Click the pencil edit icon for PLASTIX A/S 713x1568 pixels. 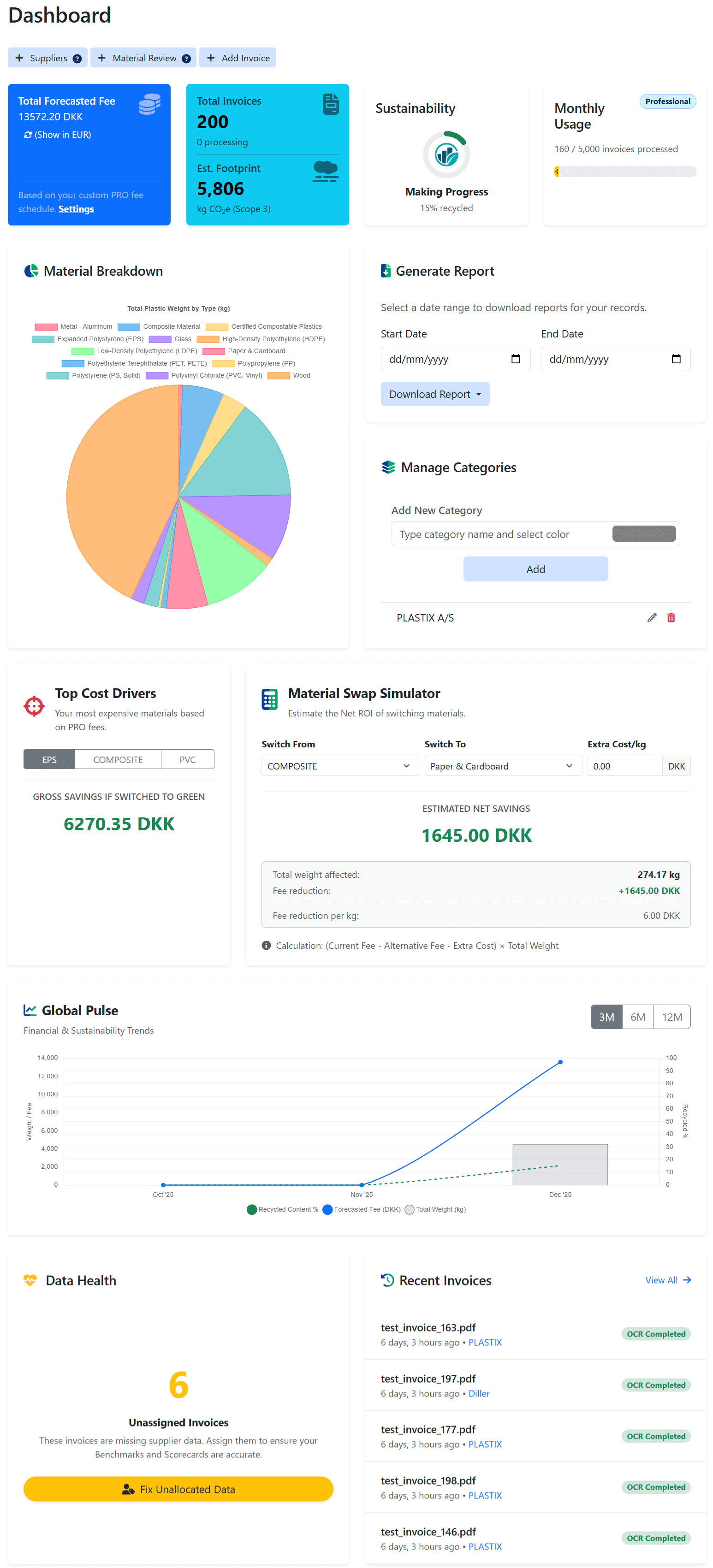coord(652,618)
